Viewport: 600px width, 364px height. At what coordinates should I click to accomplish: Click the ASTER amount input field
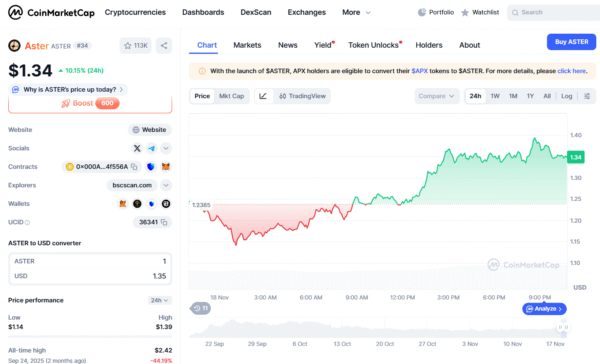(x=90, y=261)
